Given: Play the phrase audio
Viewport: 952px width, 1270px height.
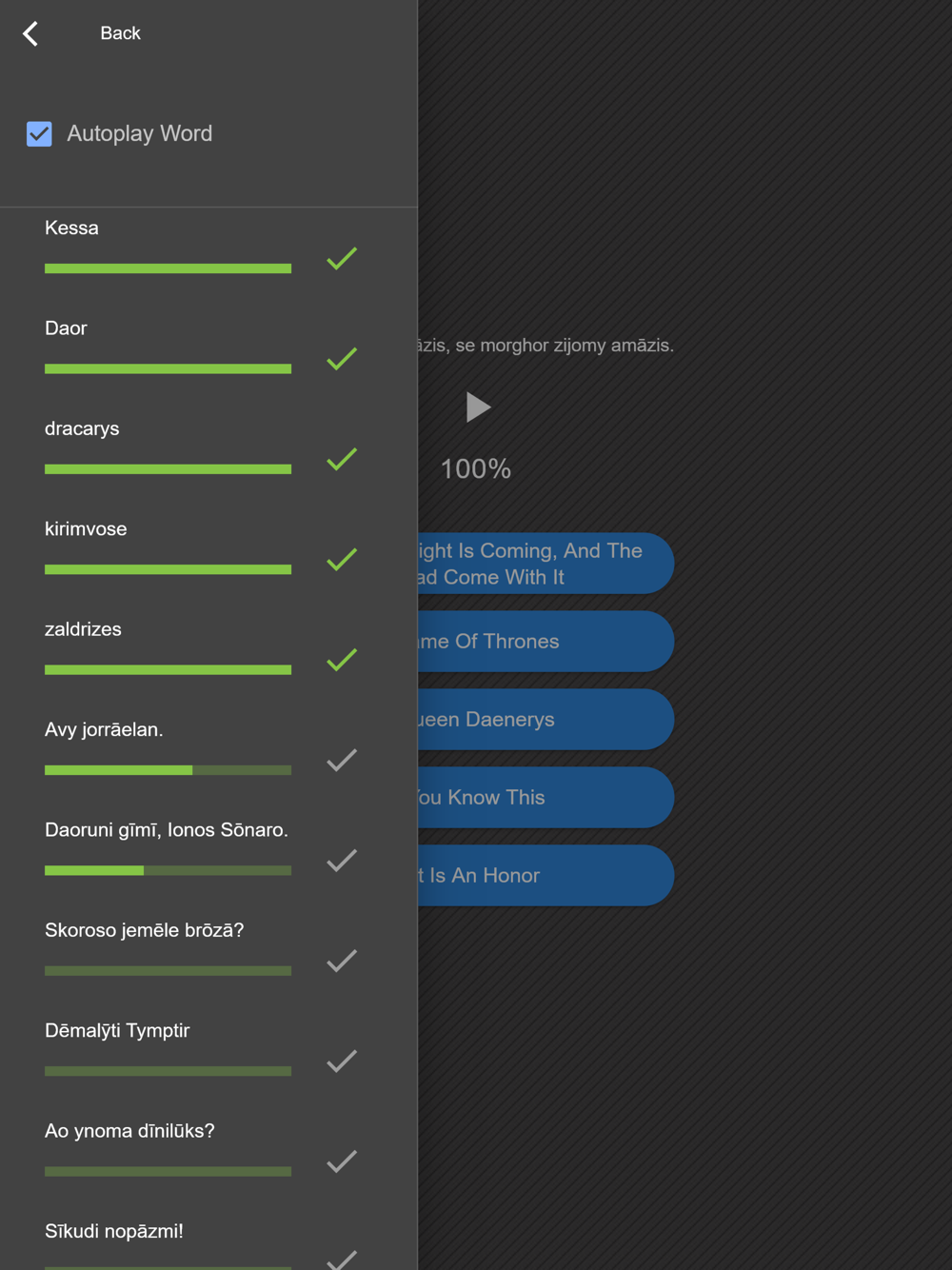Looking at the screenshot, I should click(478, 407).
